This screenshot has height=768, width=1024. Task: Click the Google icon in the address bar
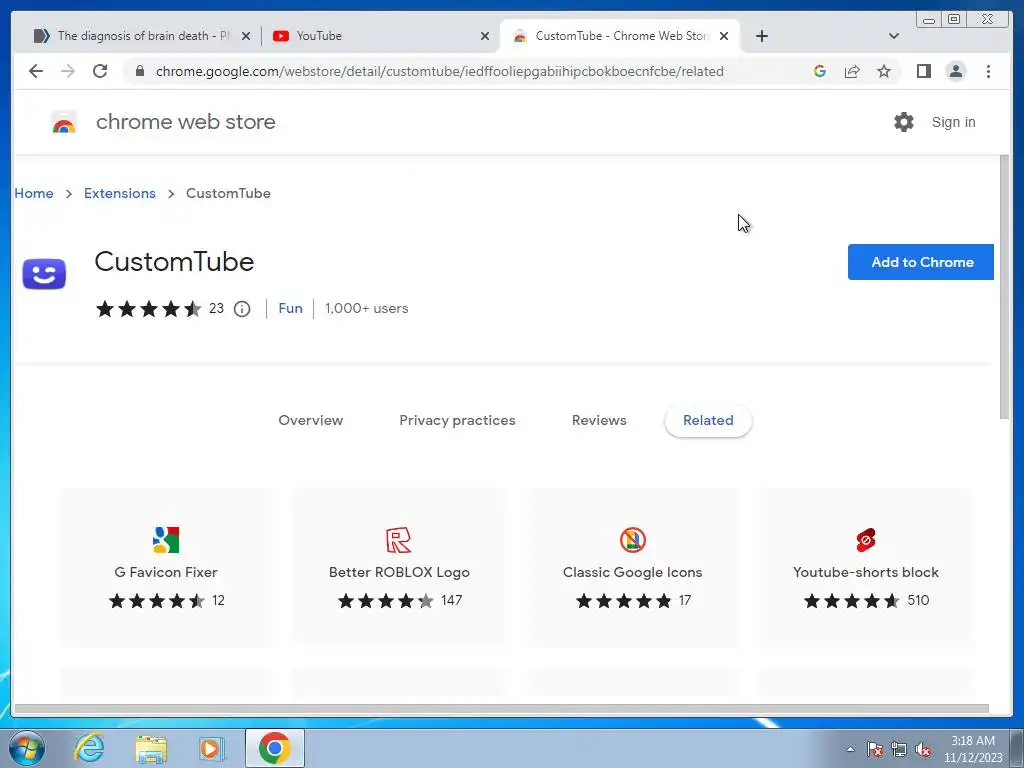[x=820, y=71]
